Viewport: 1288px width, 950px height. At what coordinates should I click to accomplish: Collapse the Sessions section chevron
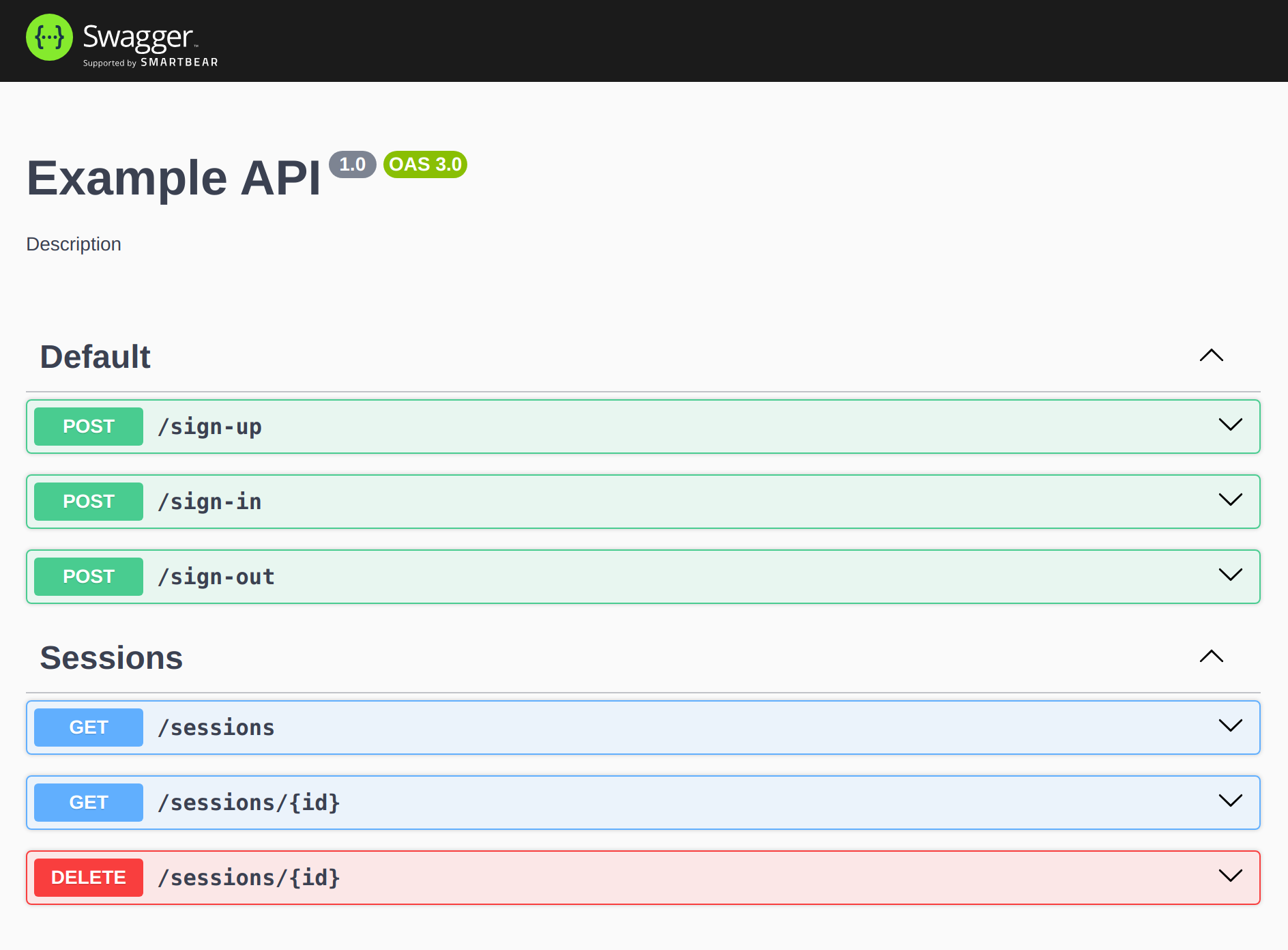click(1212, 657)
